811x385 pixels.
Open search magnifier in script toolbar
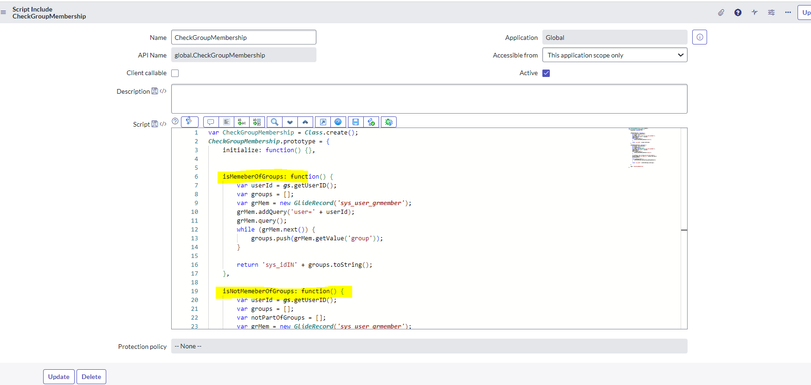[x=275, y=122]
